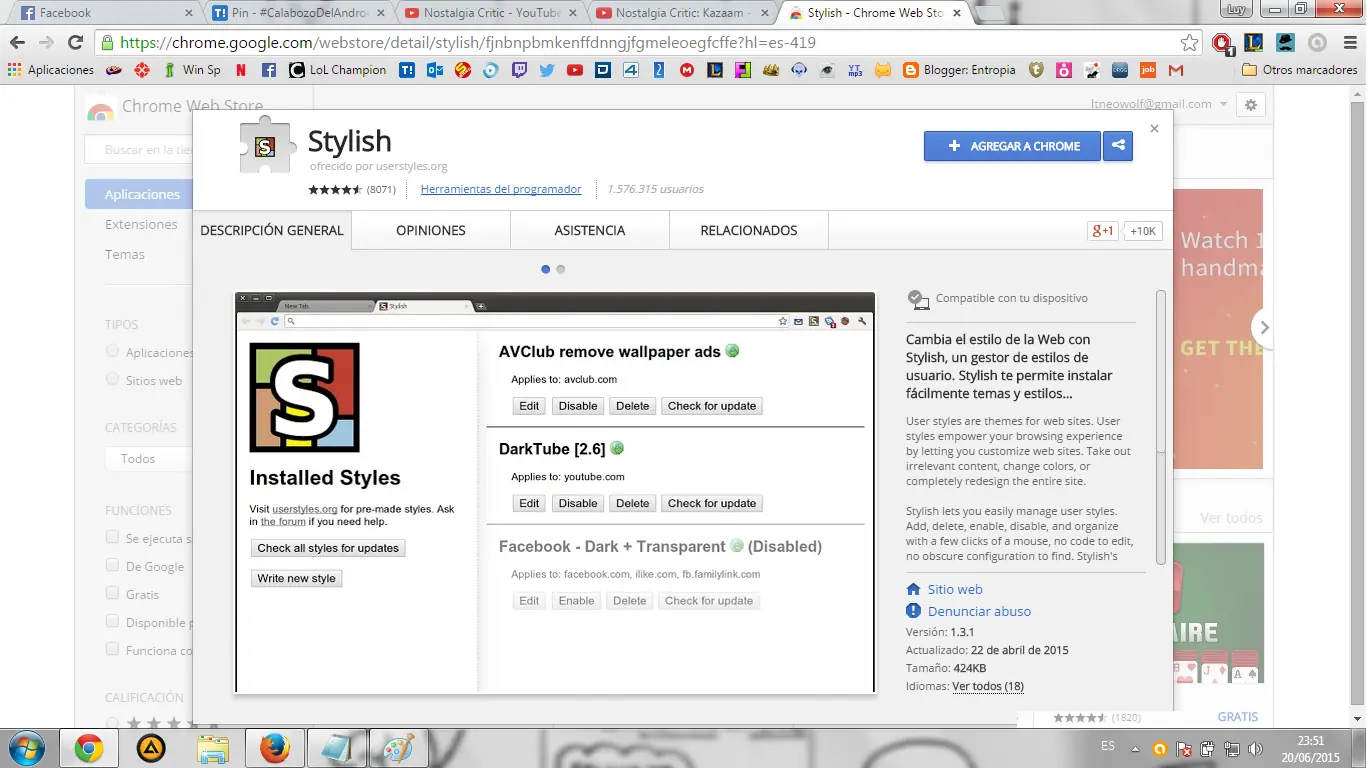Switch to the Opiniones tab

[x=431, y=230]
